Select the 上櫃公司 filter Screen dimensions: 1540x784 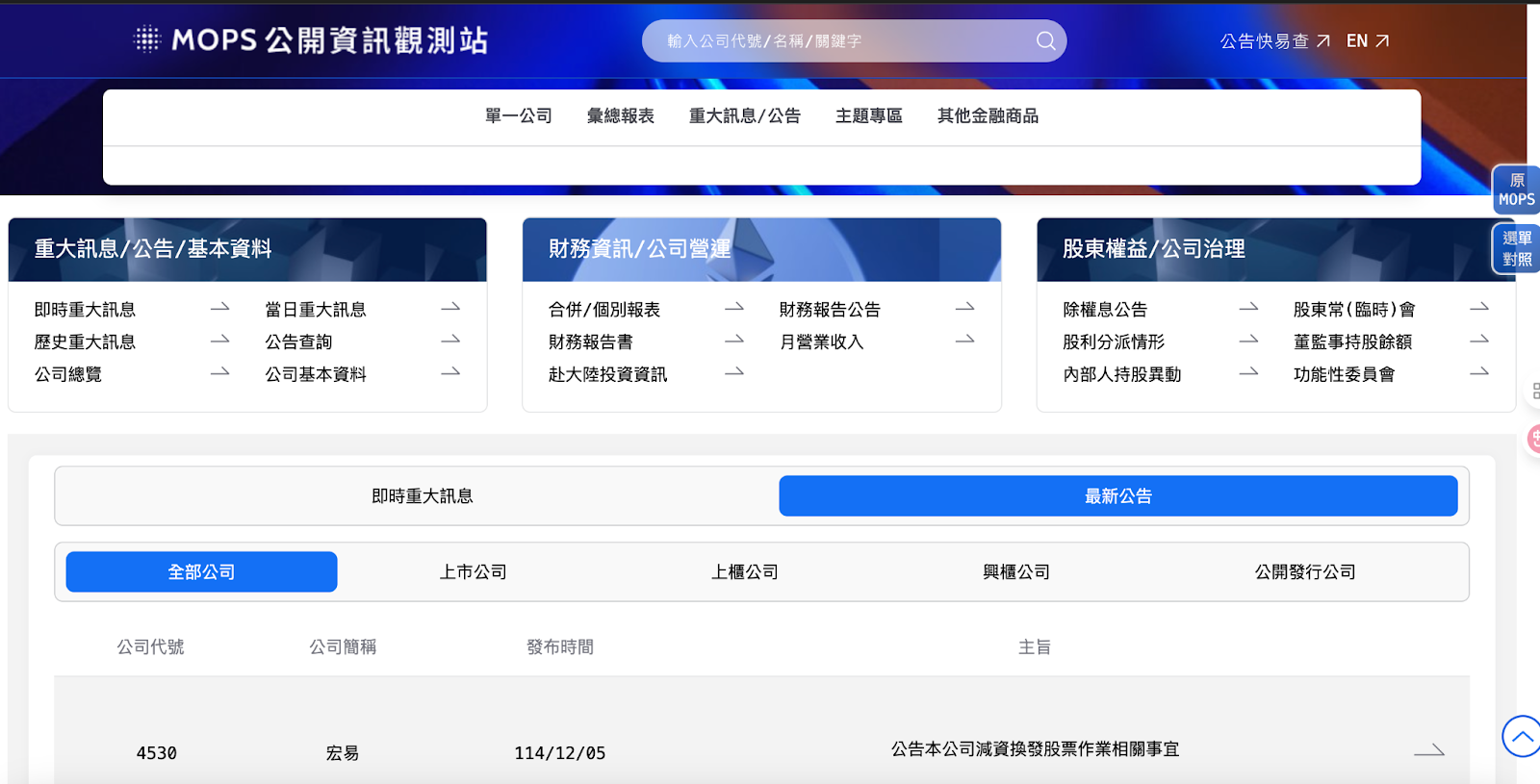745,572
